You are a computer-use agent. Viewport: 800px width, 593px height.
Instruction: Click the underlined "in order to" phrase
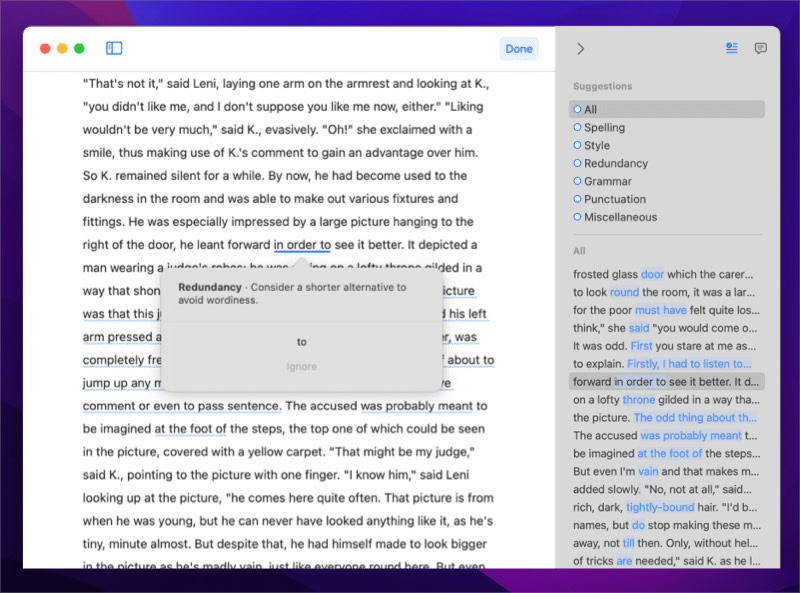(x=303, y=245)
